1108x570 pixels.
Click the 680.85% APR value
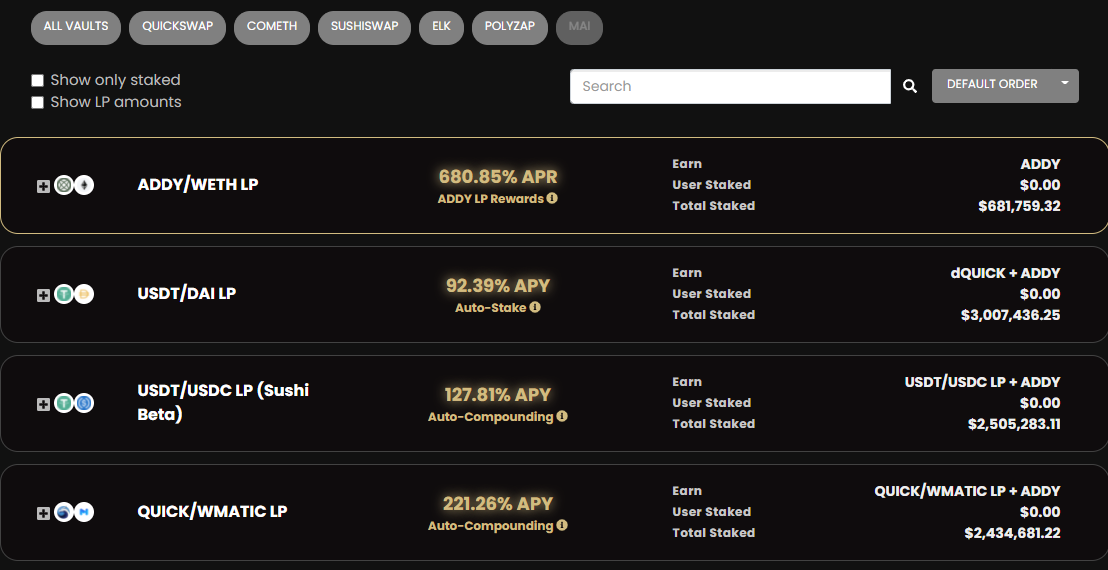[498, 177]
